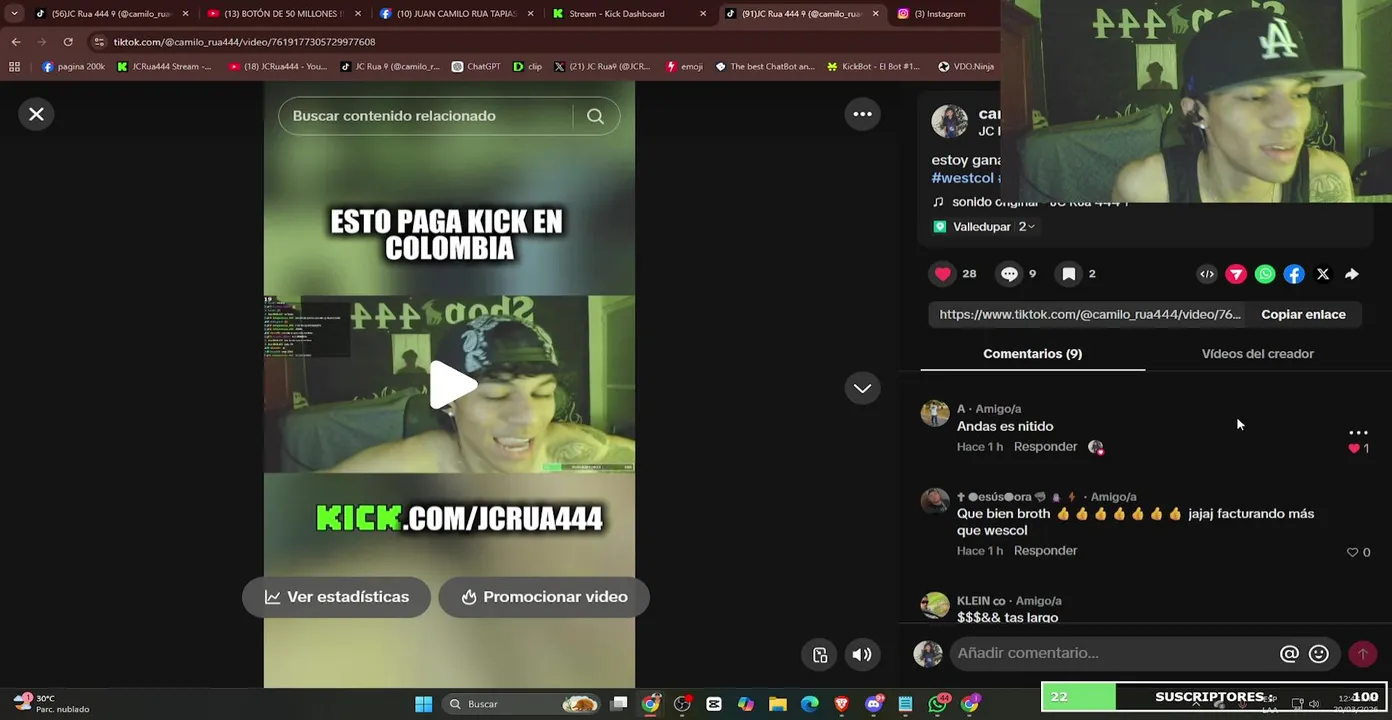Play the paused TikTok video

coord(452,385)
